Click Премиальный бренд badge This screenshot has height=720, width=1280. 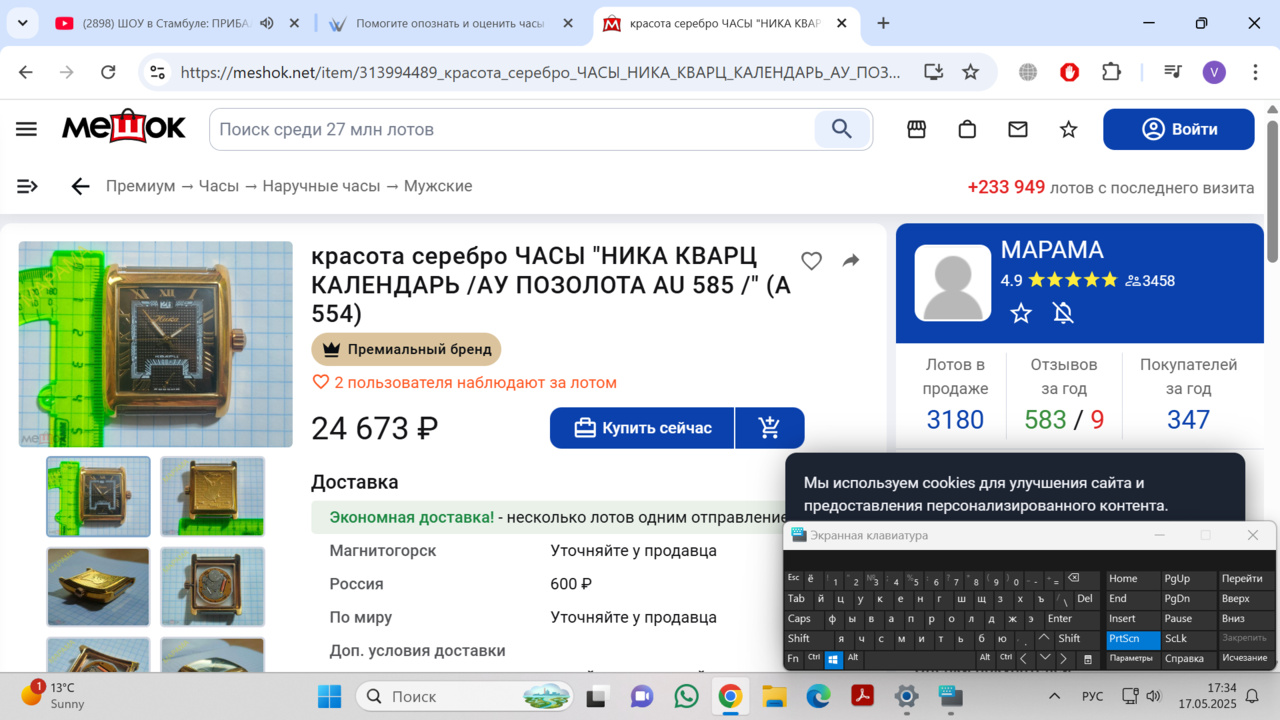click(406, 349)
